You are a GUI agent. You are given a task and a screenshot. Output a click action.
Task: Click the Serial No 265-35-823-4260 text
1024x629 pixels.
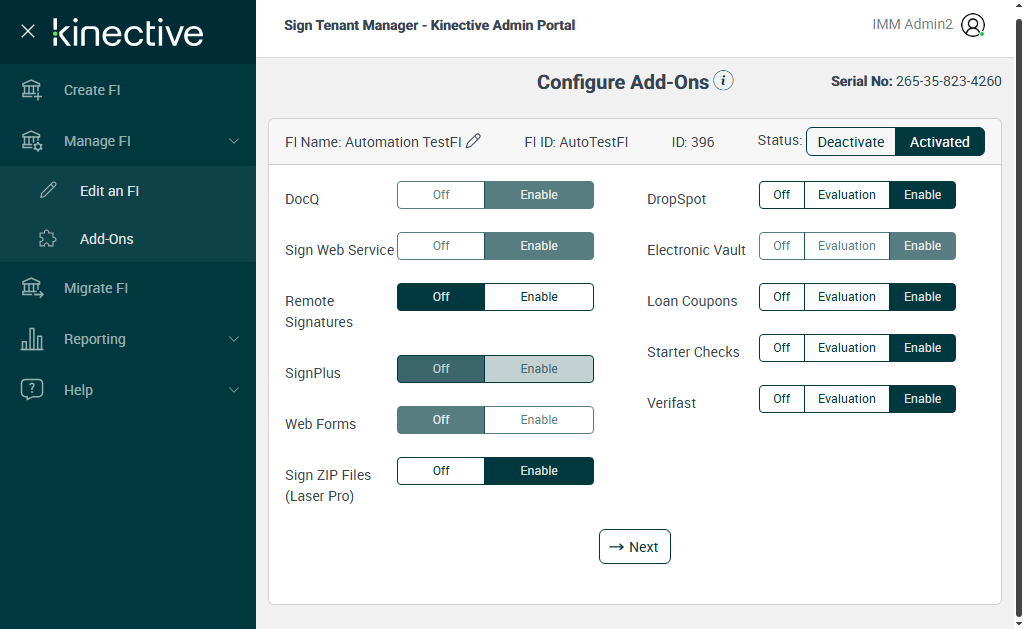click(x=916, y=81)
